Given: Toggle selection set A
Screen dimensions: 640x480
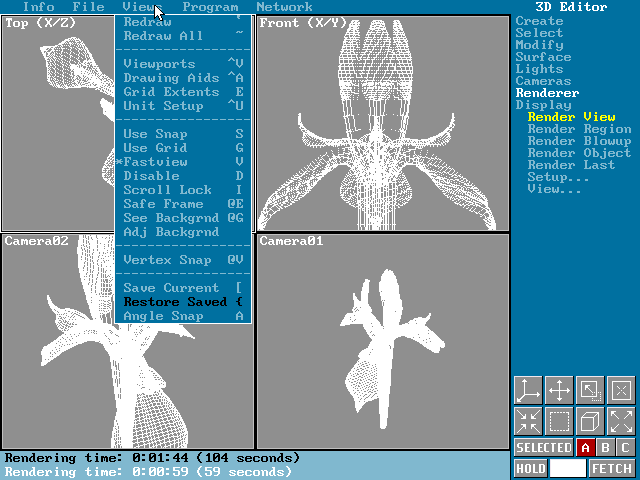Looking at the screenshot, I should pyautogui.click(x=585, y=447).
